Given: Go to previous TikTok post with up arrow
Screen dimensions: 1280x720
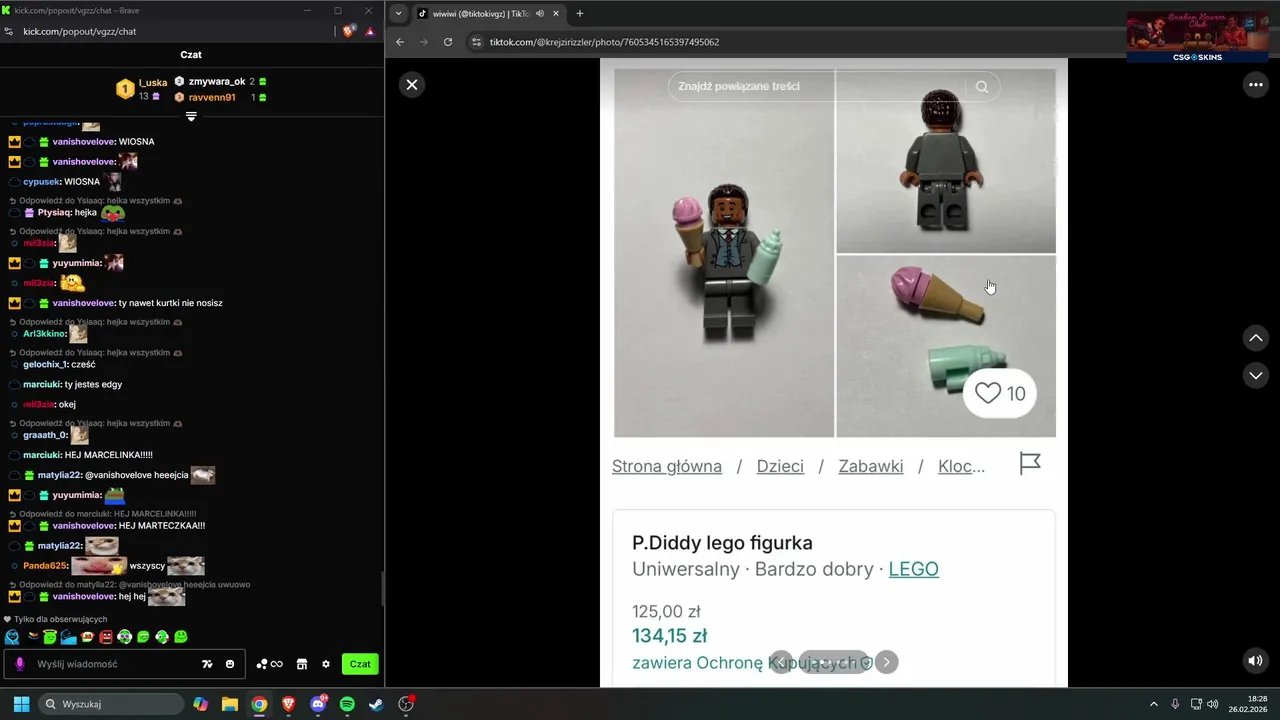Looking at the screenshot, I should point(1256,338).
